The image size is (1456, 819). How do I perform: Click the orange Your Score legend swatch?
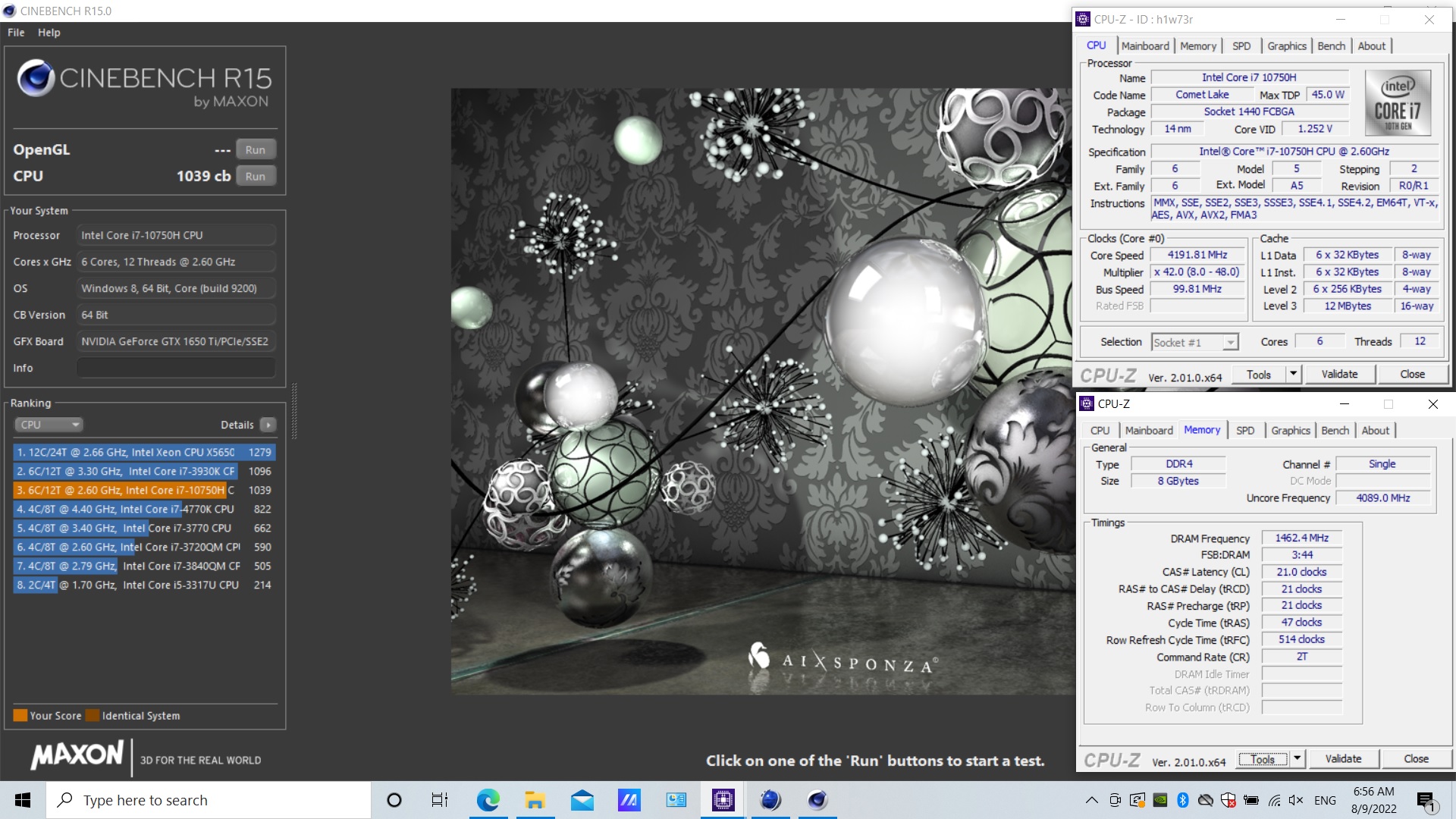click(20, 715)
